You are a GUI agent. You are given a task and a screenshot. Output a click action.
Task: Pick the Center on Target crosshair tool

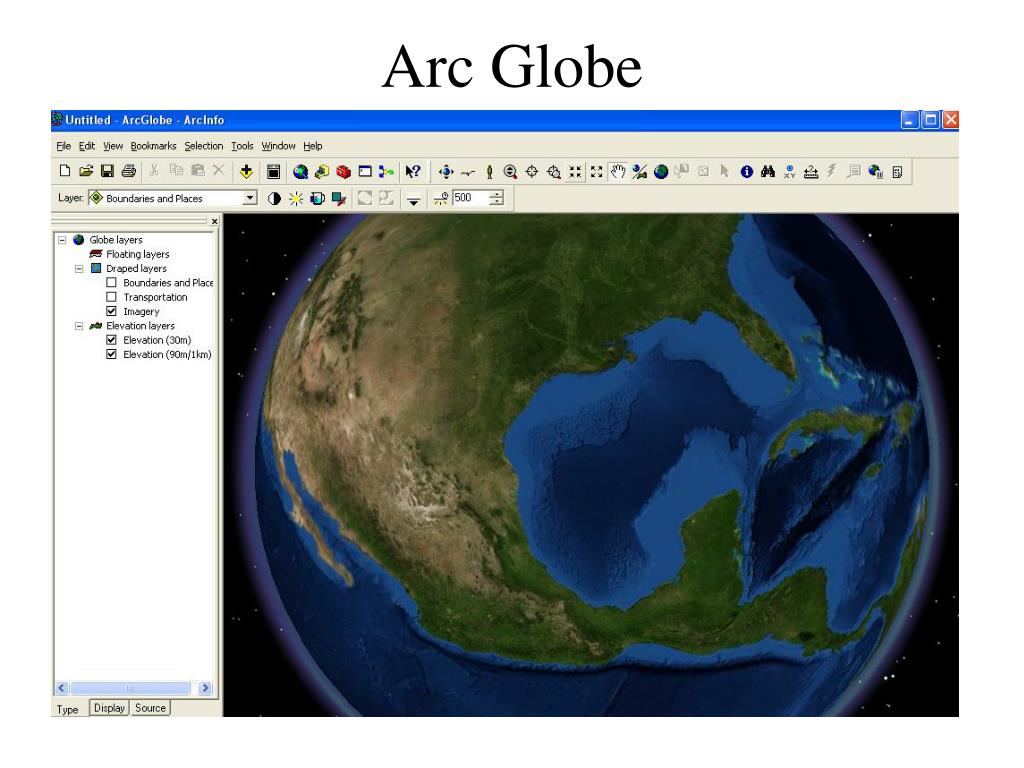532,172
